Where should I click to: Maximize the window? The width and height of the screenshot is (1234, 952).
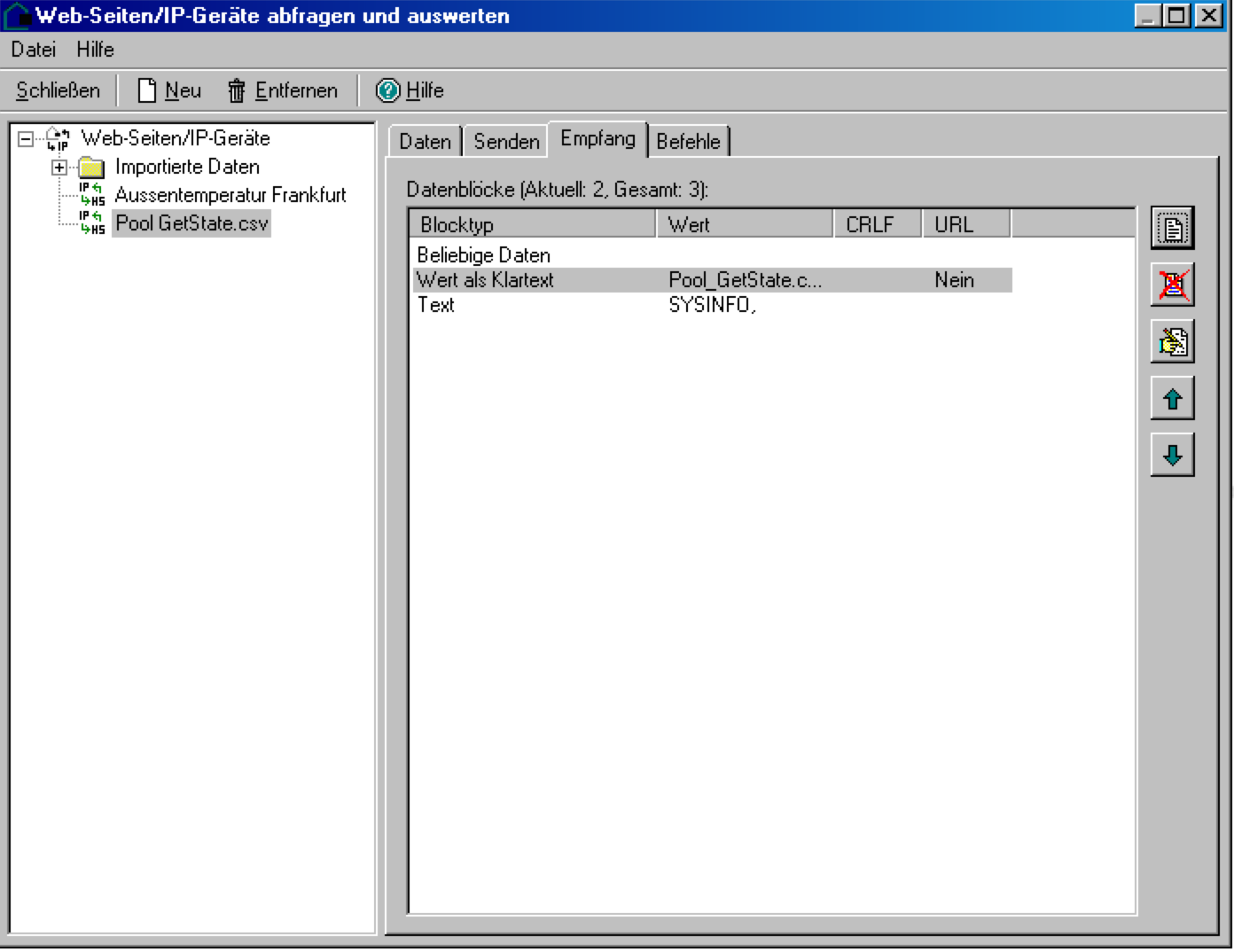point(1176,16)
